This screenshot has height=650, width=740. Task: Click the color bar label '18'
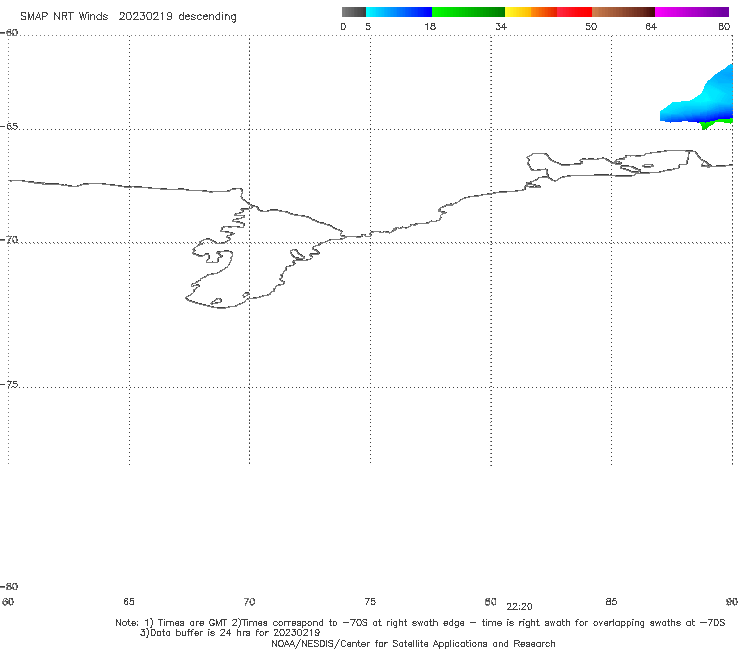pos(430,26)
